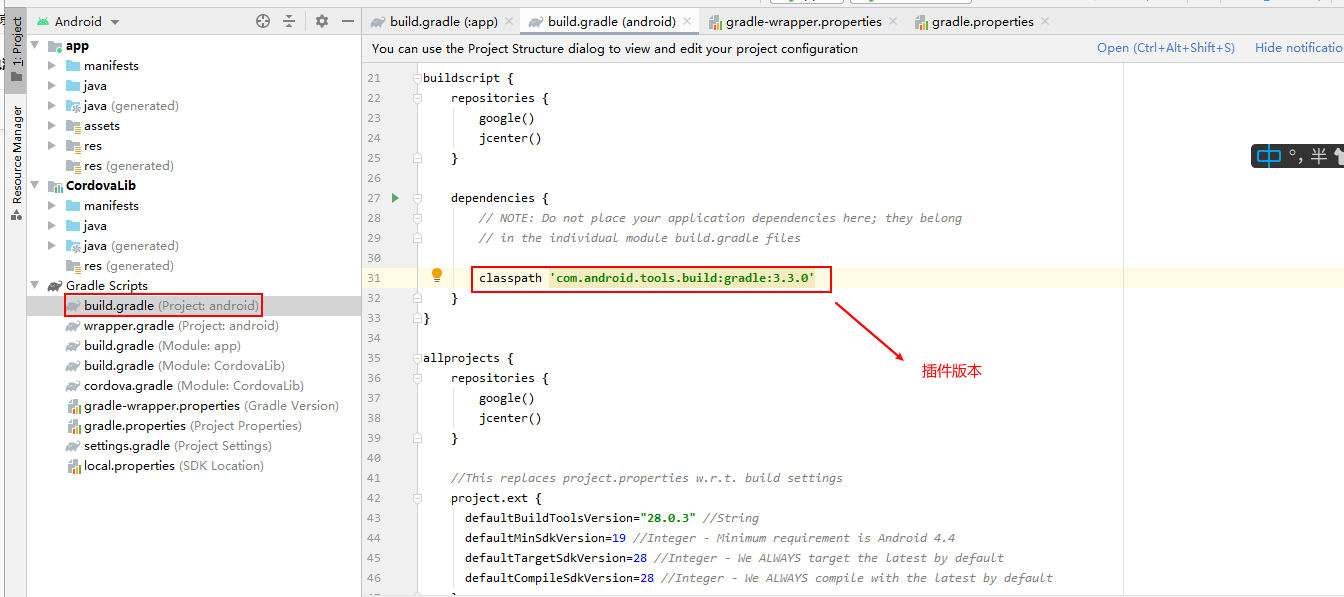Select local.properties (SDK Location) file

click(165, 466)
